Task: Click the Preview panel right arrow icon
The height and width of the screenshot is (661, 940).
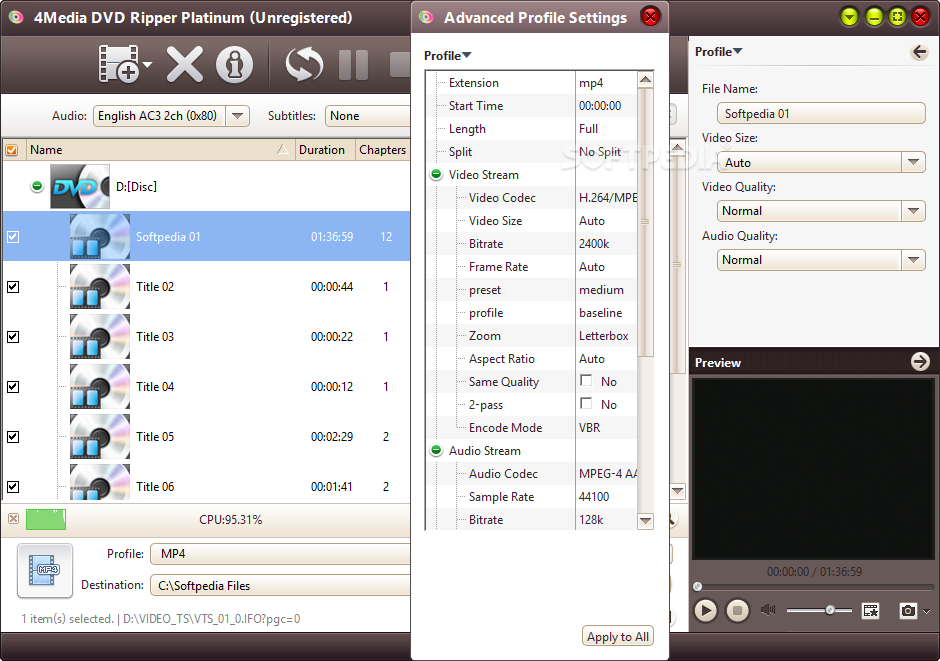Action: pyautogui.click(x=920, y=361)
